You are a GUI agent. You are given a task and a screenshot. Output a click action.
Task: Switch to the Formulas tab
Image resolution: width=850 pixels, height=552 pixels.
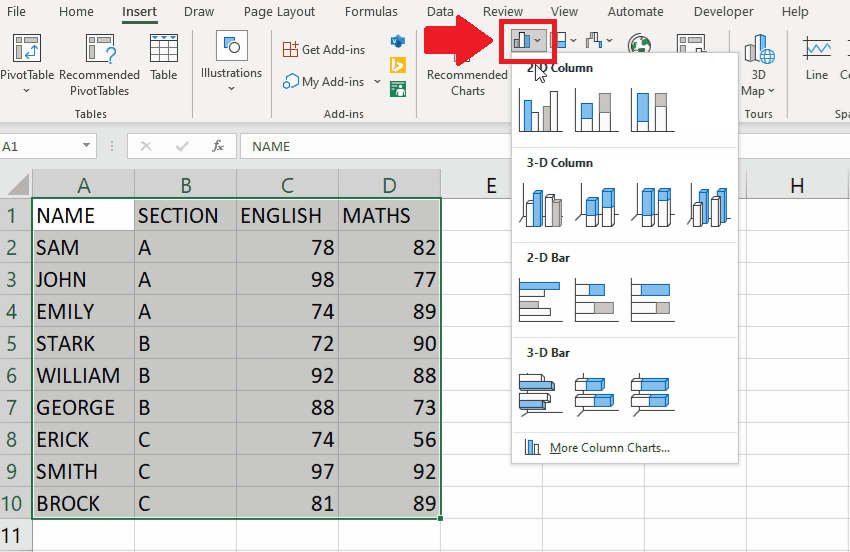coord(371,11)
